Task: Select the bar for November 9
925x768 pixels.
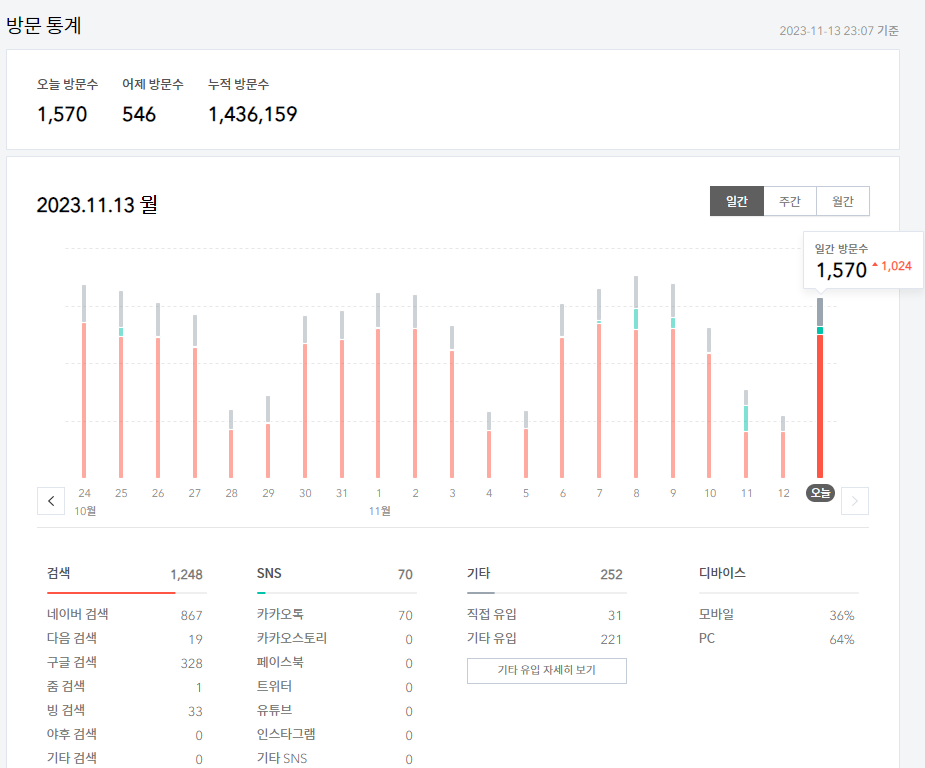Action: coord(673,381)
